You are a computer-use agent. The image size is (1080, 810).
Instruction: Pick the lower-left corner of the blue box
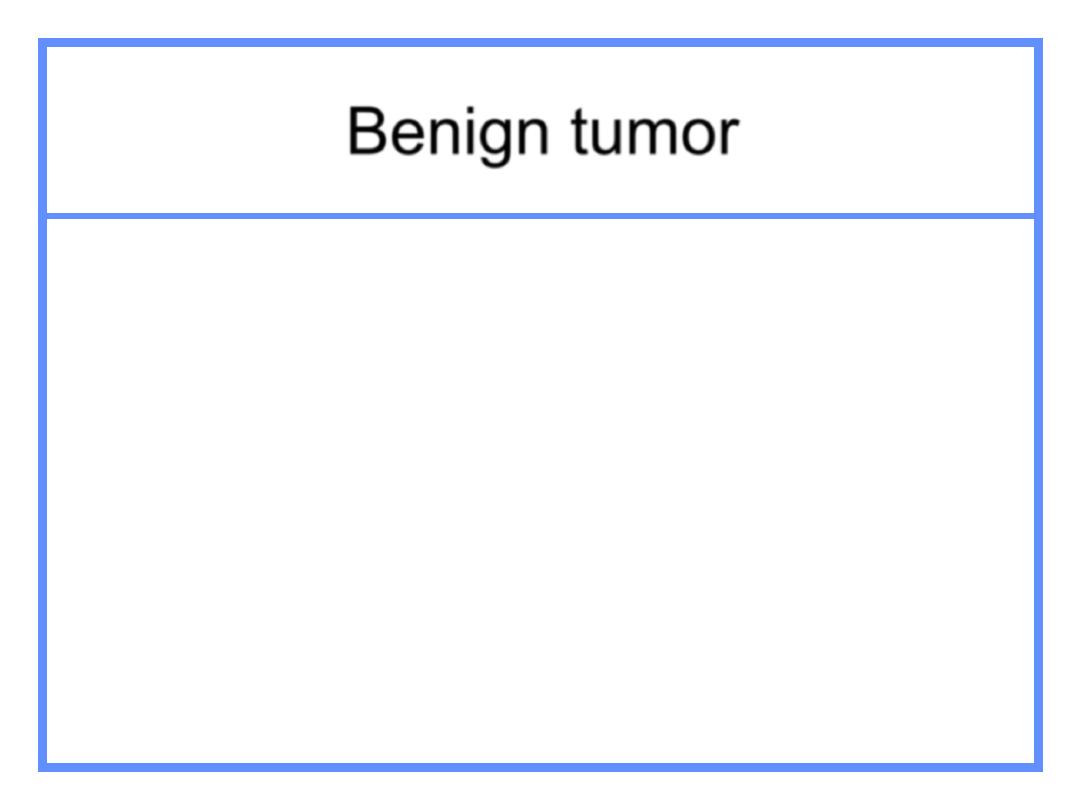tap(43, 767)
